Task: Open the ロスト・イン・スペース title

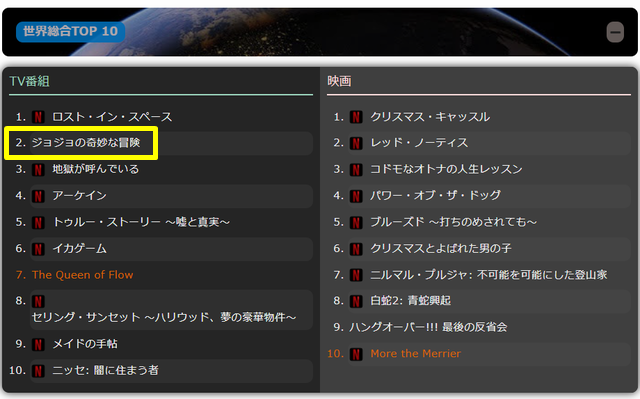Action: [112, 117]
